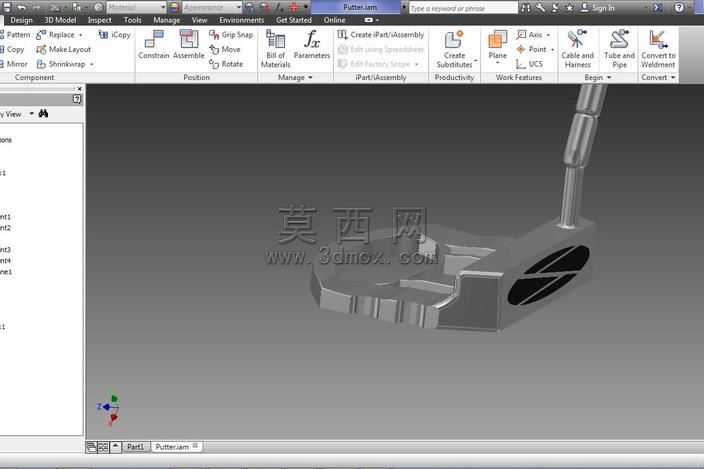The height and width of the screenshot is (469, 704).
Task: Click the Constrain tool
Action: click(154, 45)
